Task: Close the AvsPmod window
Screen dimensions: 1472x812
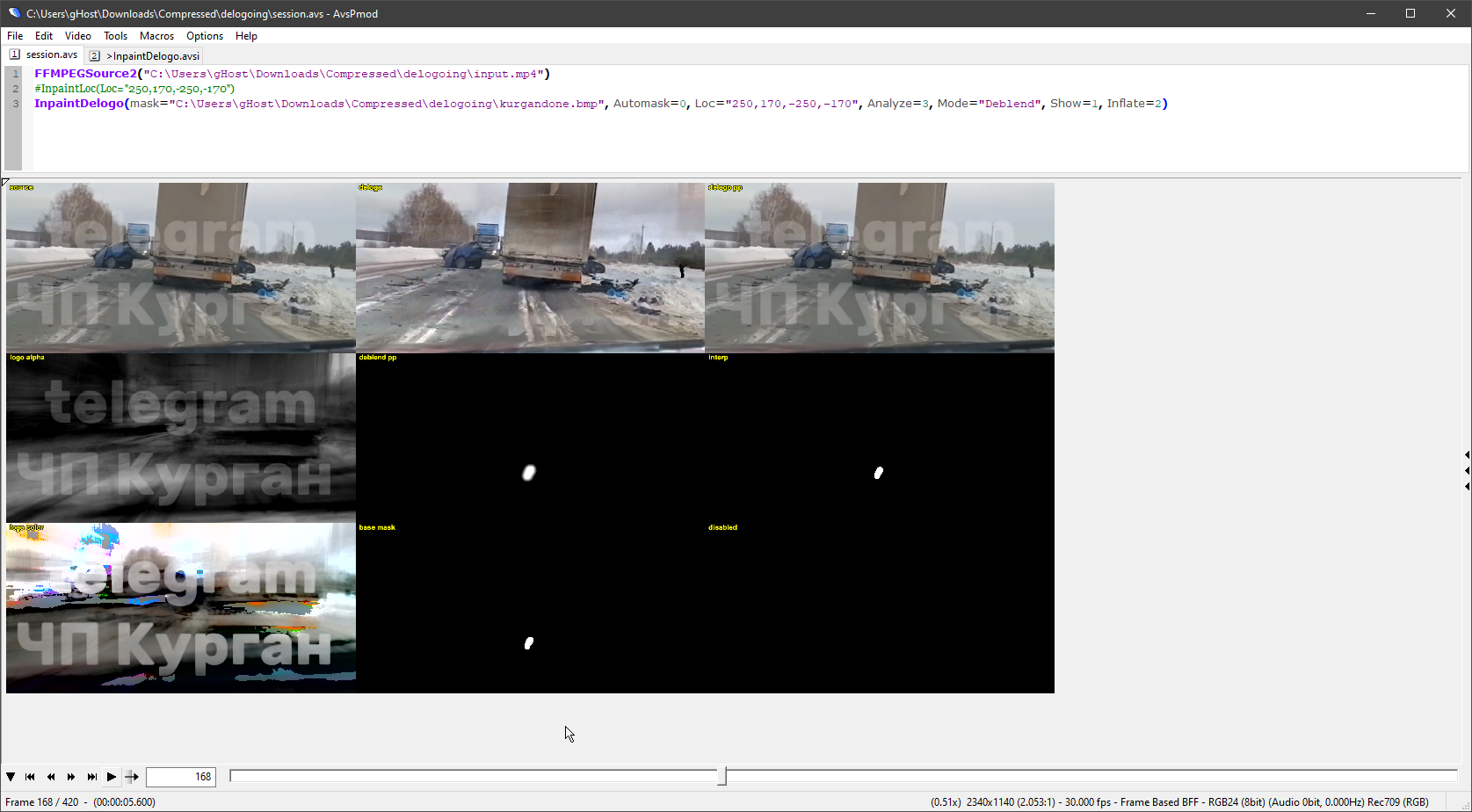Action: click(1451, 13)
